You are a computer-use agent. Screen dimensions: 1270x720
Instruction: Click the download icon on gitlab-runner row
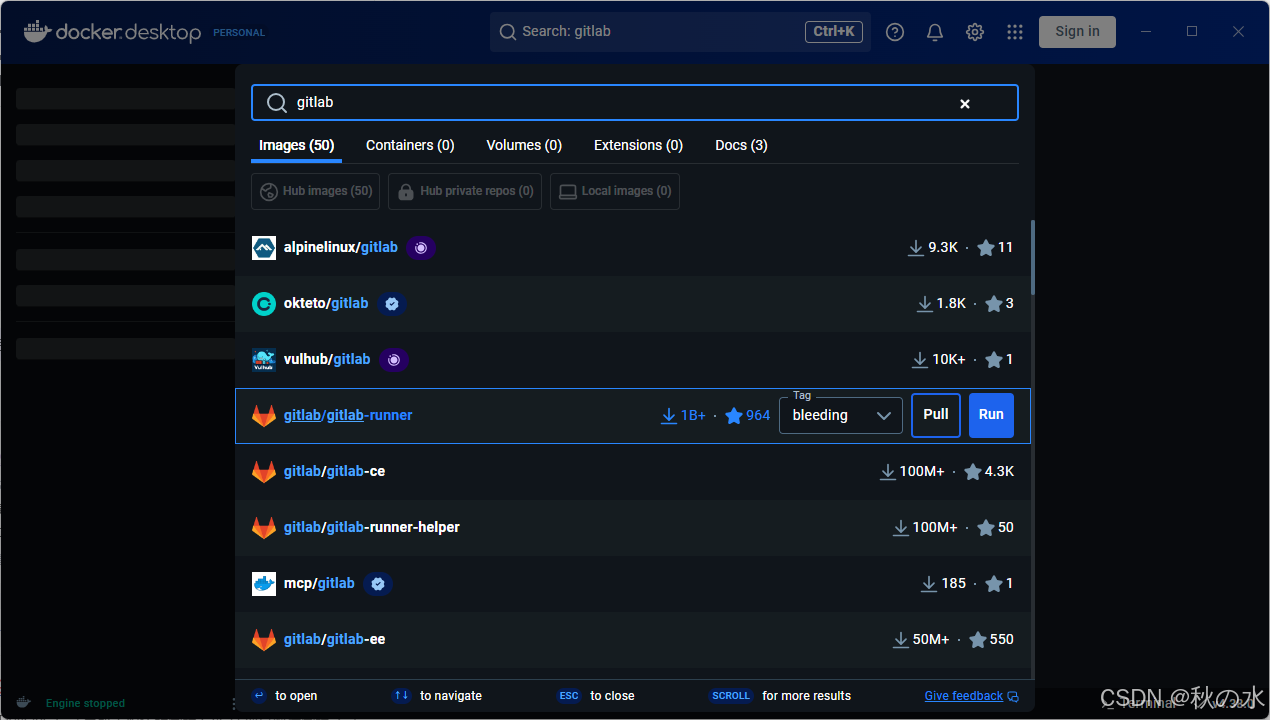(x=669, y=415)
